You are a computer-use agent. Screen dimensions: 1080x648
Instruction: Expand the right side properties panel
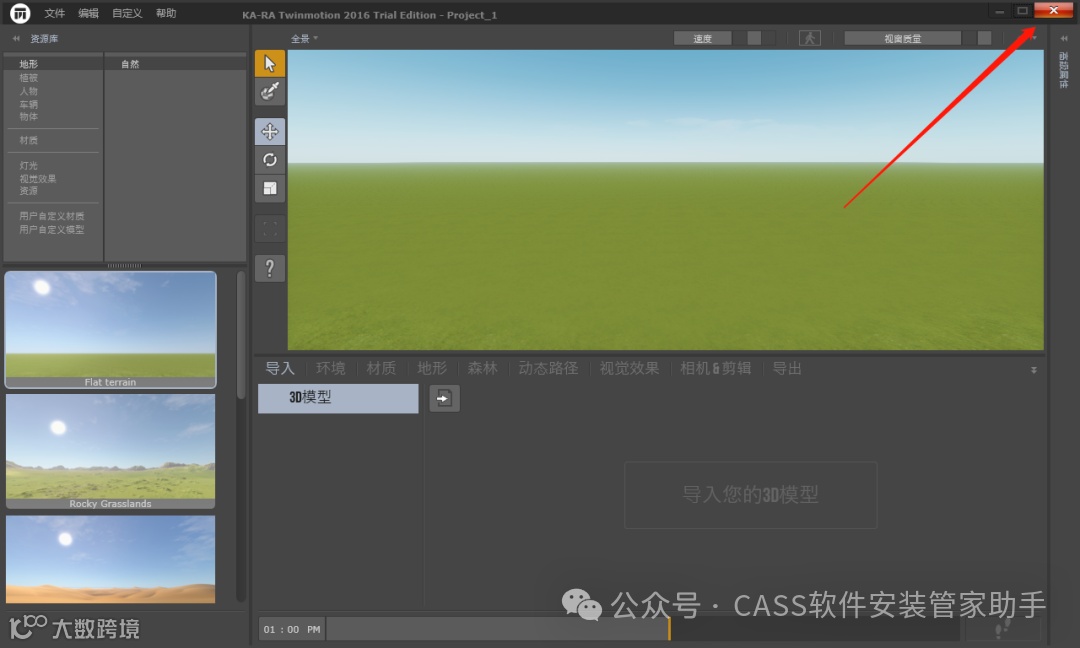1064,39
